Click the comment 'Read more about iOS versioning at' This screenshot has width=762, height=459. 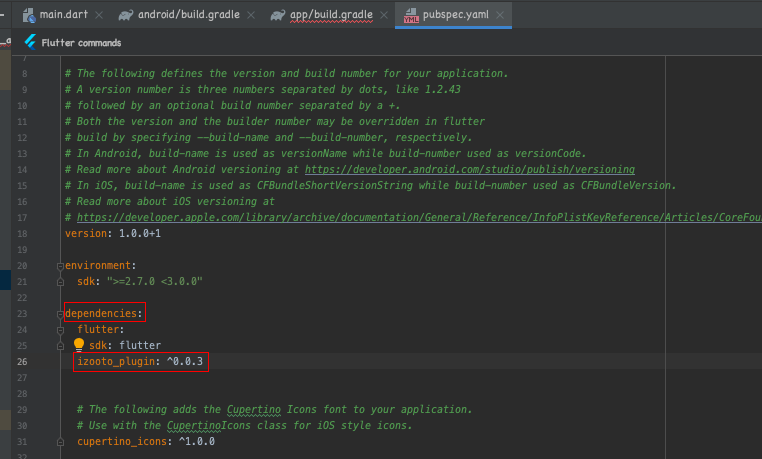[170, 201]
